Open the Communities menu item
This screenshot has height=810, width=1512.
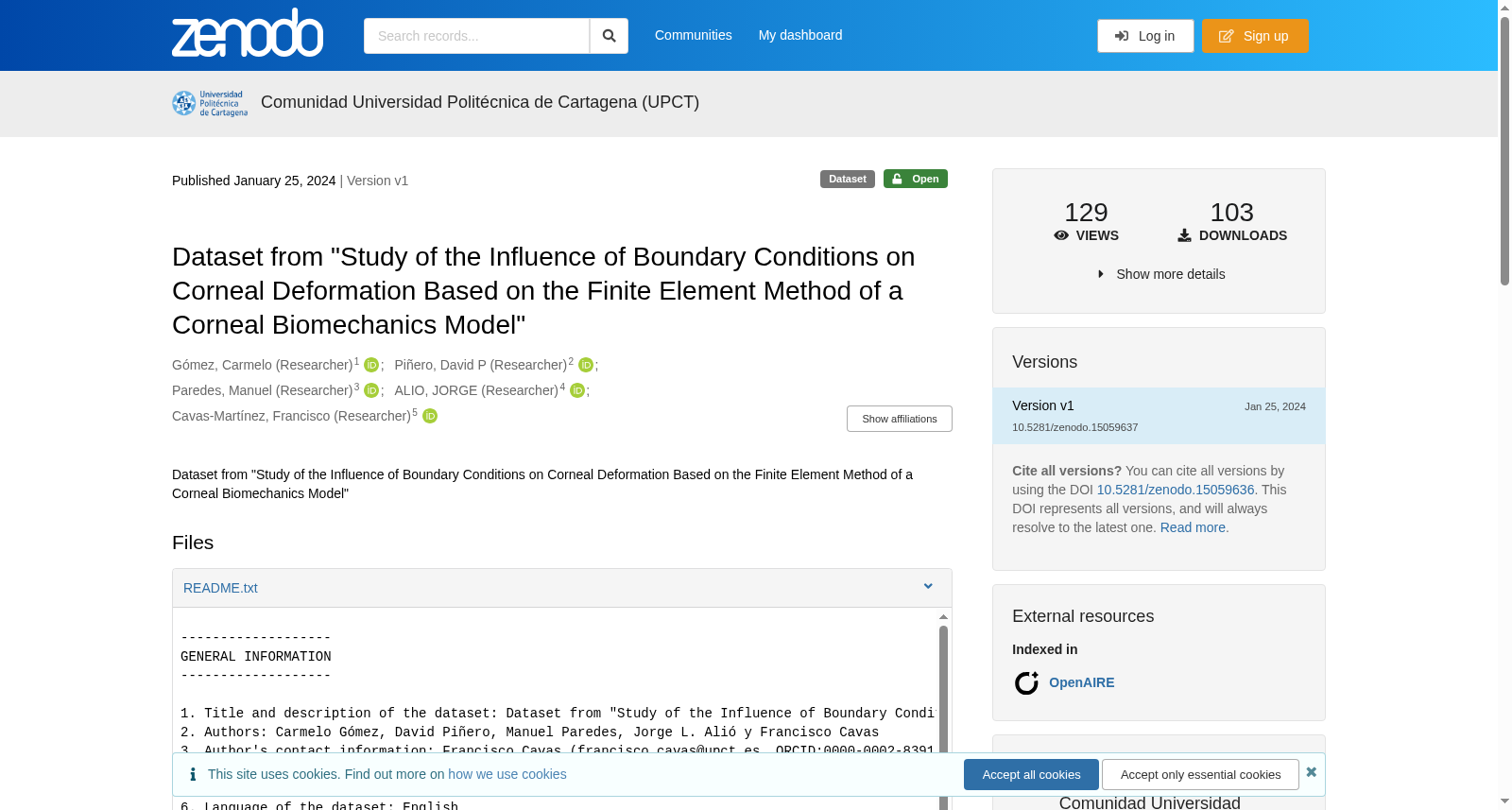click(694, 35)
